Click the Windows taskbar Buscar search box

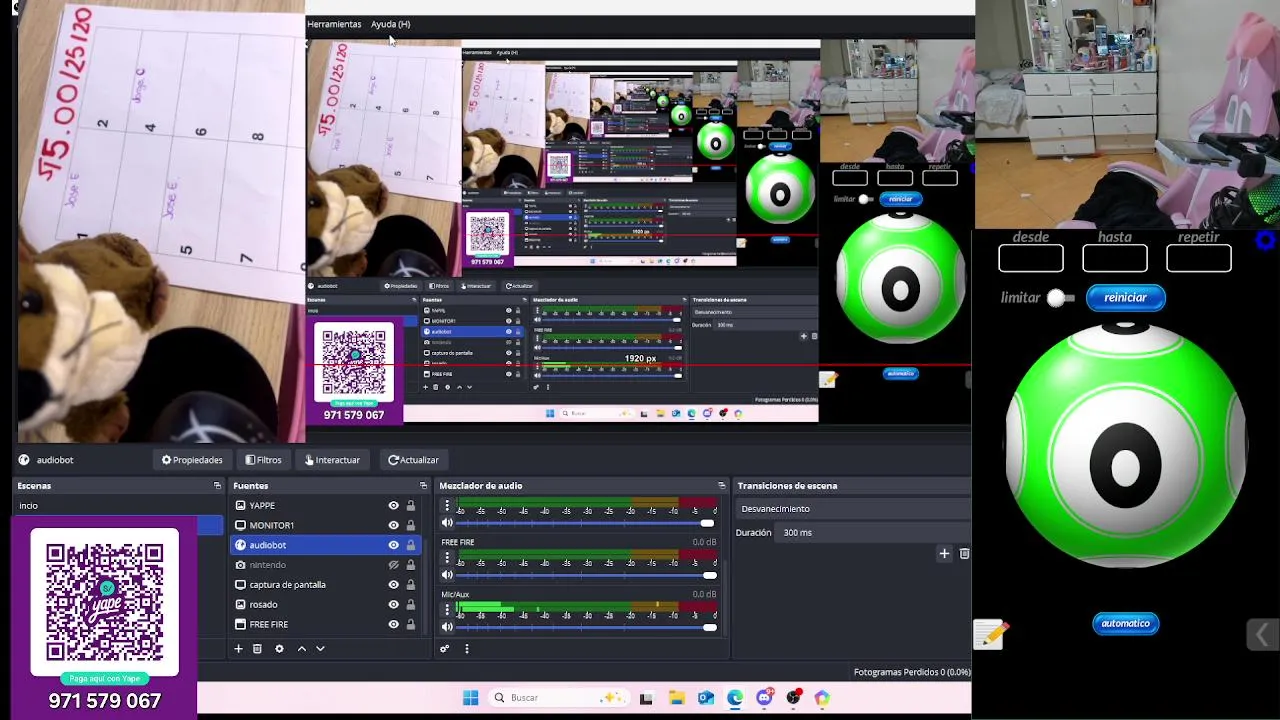(560, 698)
